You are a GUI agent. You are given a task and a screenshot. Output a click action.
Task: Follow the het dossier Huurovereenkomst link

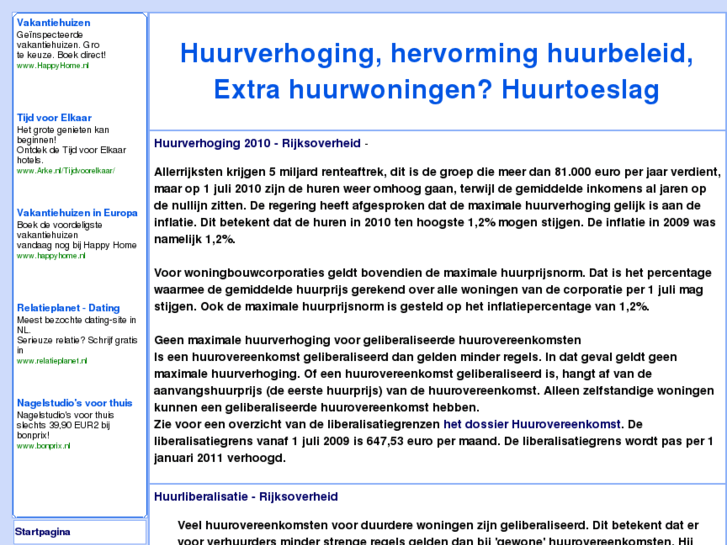(x=532, y=424)
